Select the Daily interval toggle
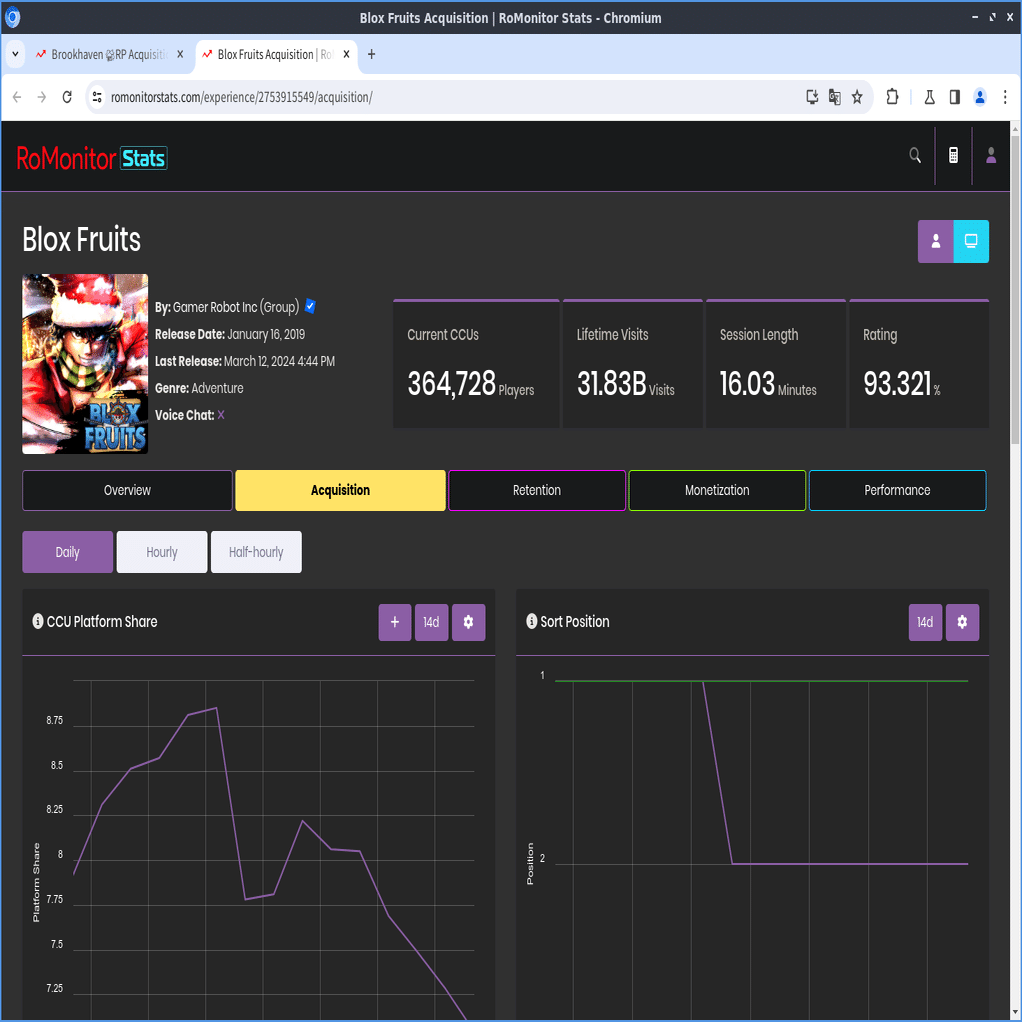The width and height of the screenshot is (1022, 1022). pos(68,552)
